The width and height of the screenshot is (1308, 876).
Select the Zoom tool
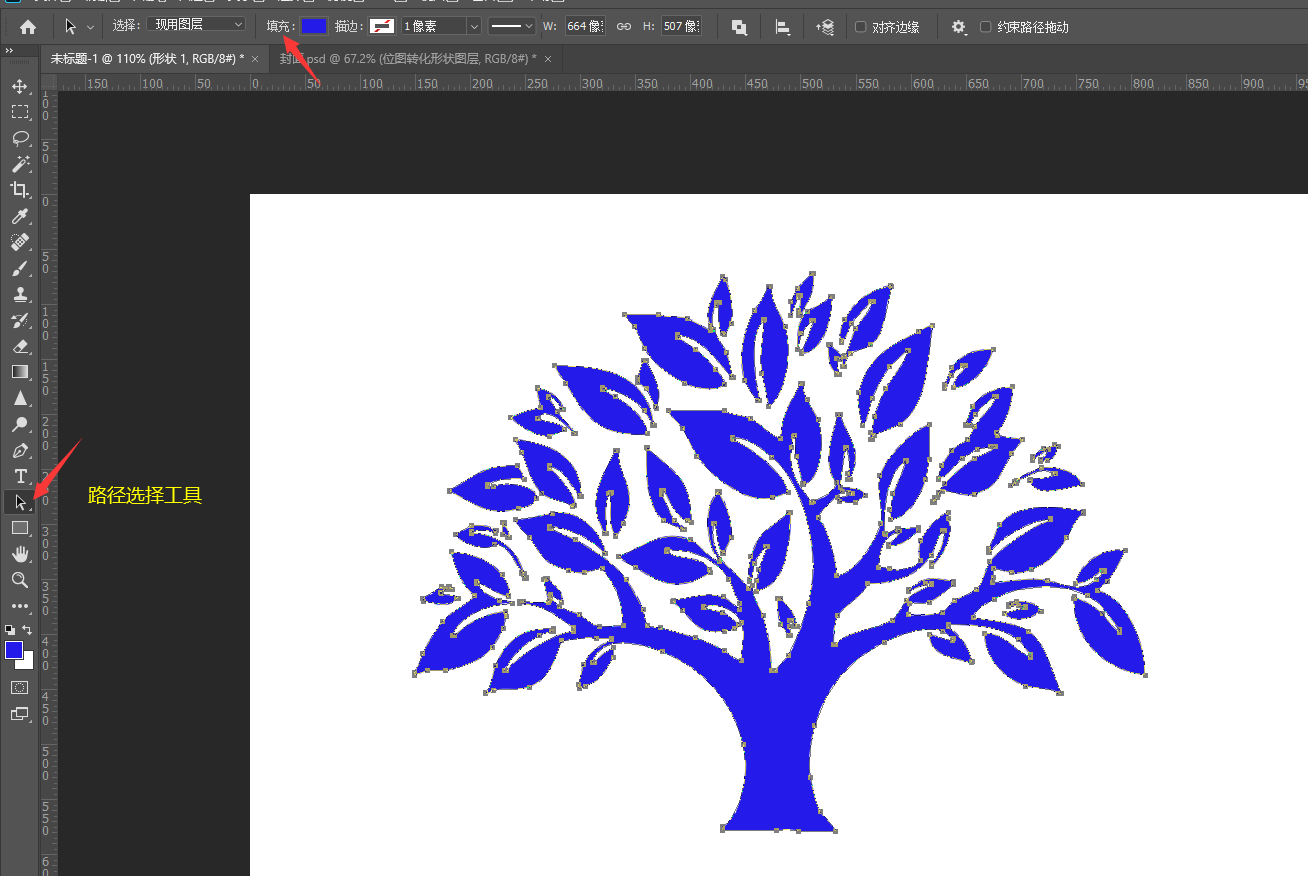(x=19, y=580)
